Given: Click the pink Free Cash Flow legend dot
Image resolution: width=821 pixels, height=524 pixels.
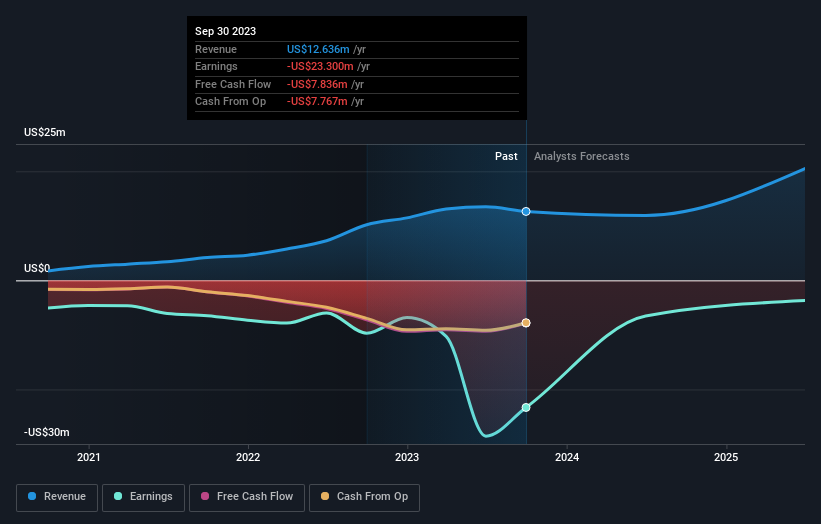Looking at the screenshot, I should (x=205, y=496).
